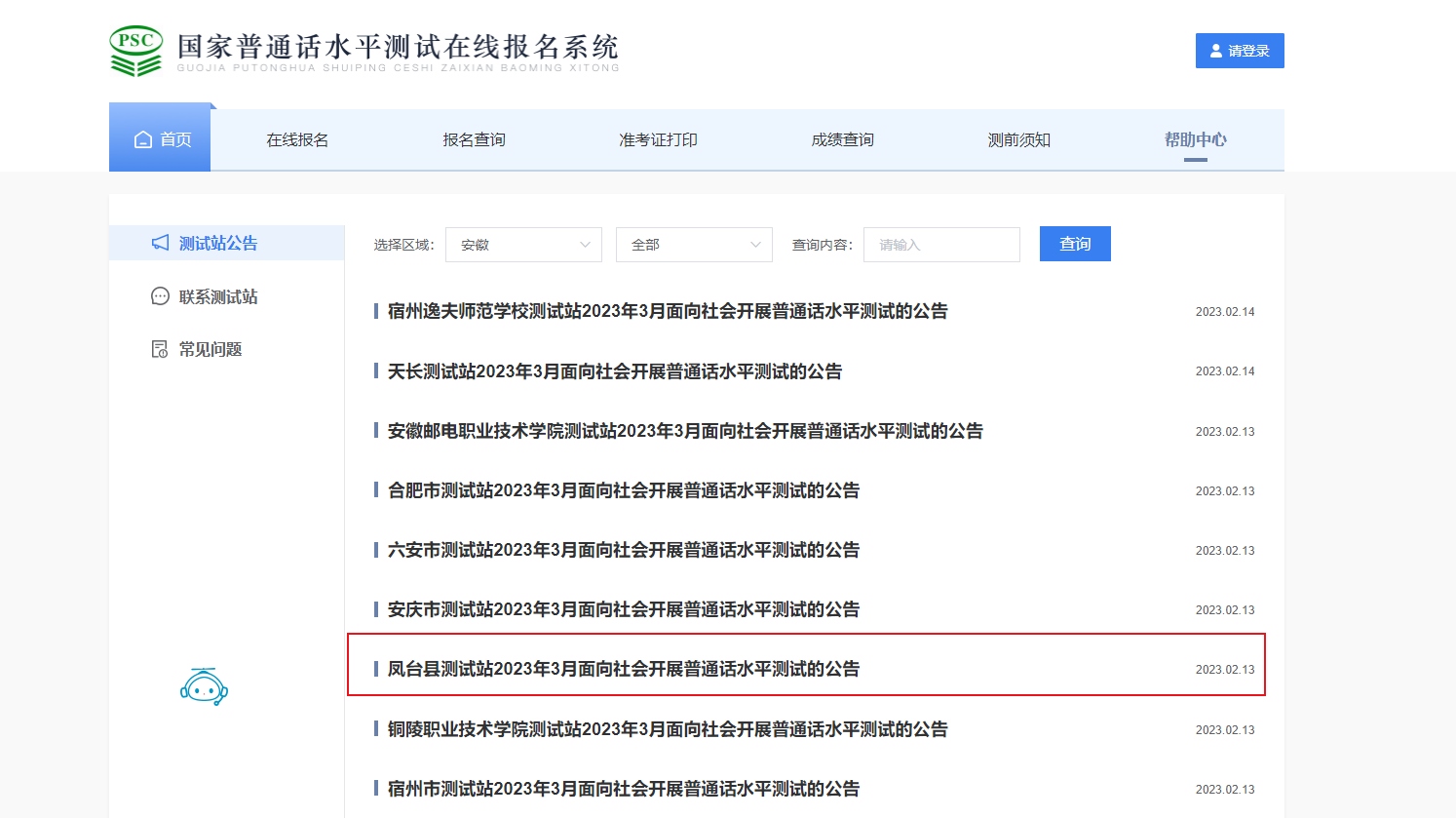
Task: Open the 全部 station dropdown
Action: (x=694, y=245)
